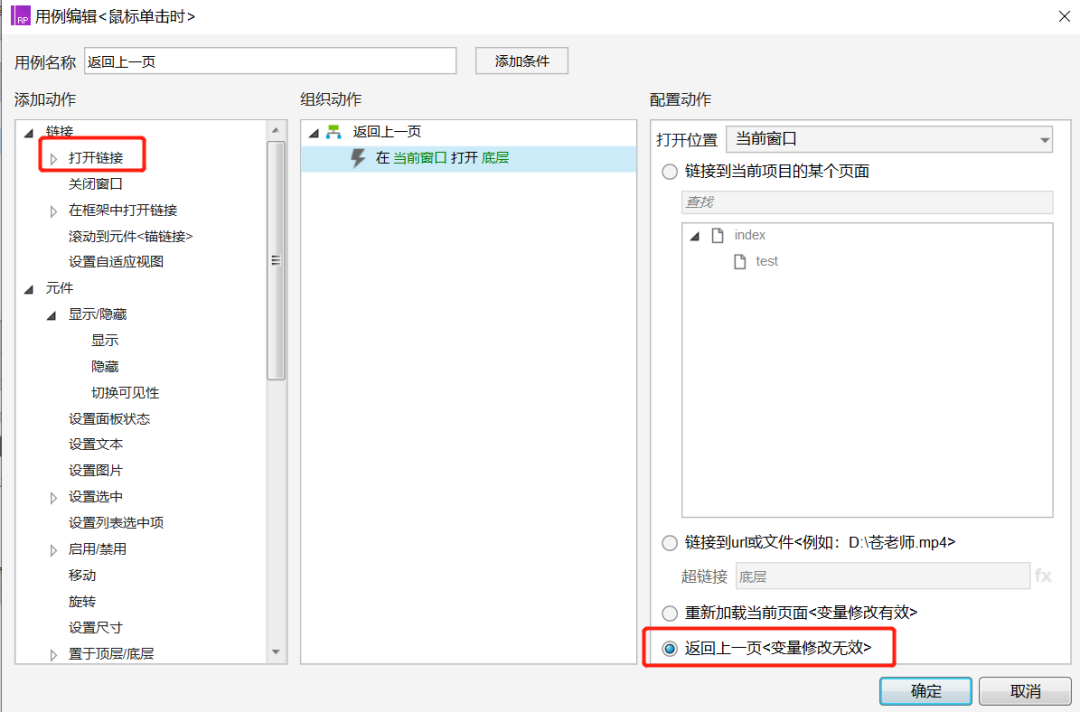
Task: Click the fx button beside hyperlink field
Action: (1042, 576)
